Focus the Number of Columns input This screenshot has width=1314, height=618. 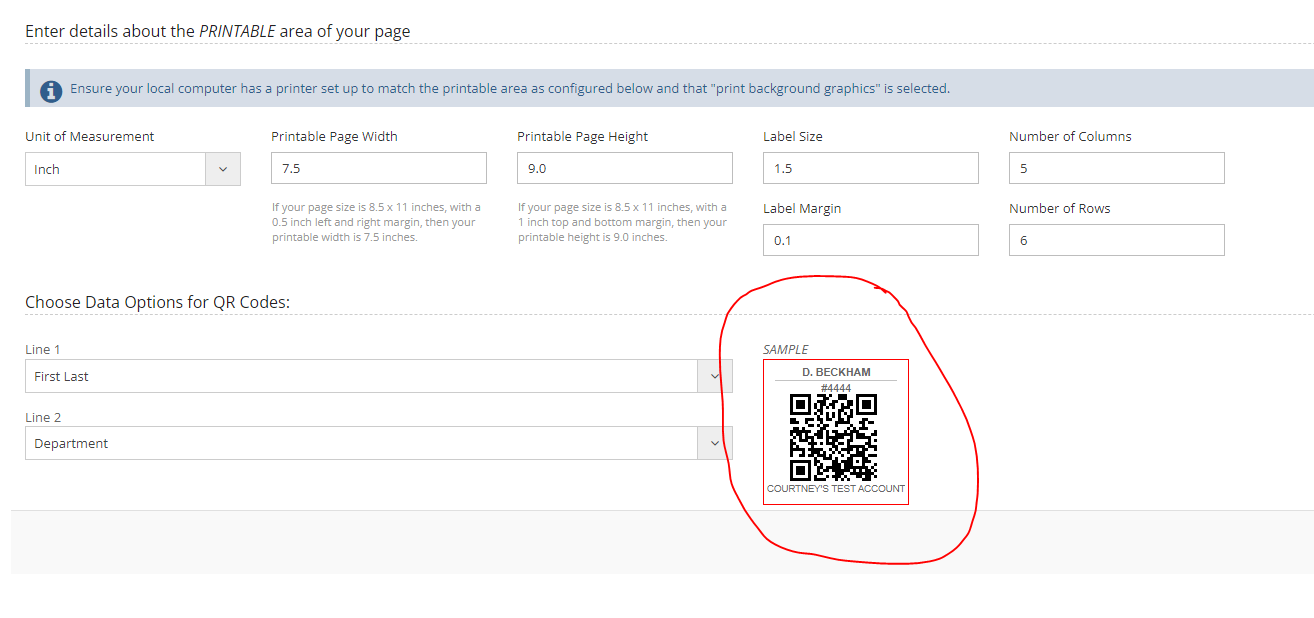1116,168
